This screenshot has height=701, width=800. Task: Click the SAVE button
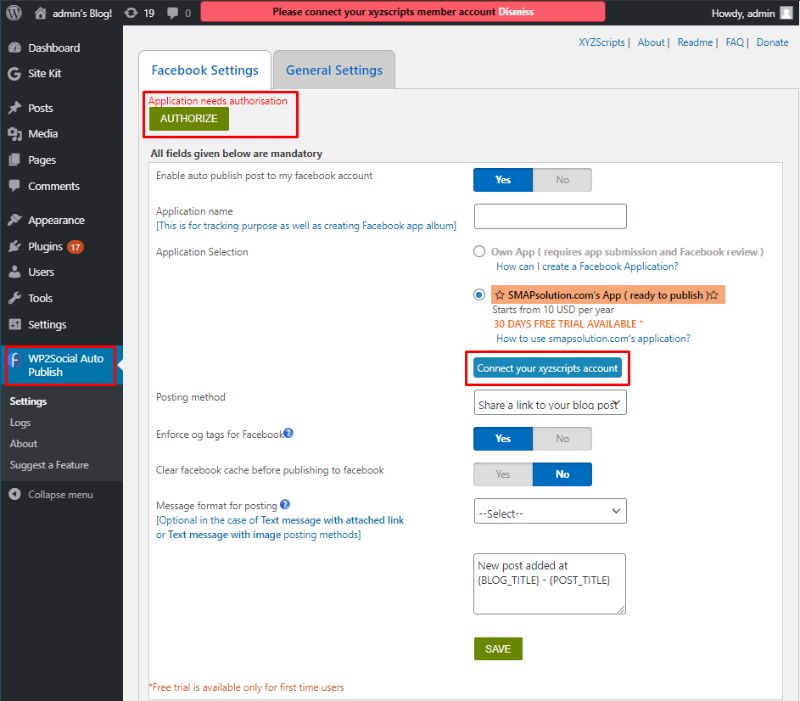pyautogui.click(x=498, y=648)
